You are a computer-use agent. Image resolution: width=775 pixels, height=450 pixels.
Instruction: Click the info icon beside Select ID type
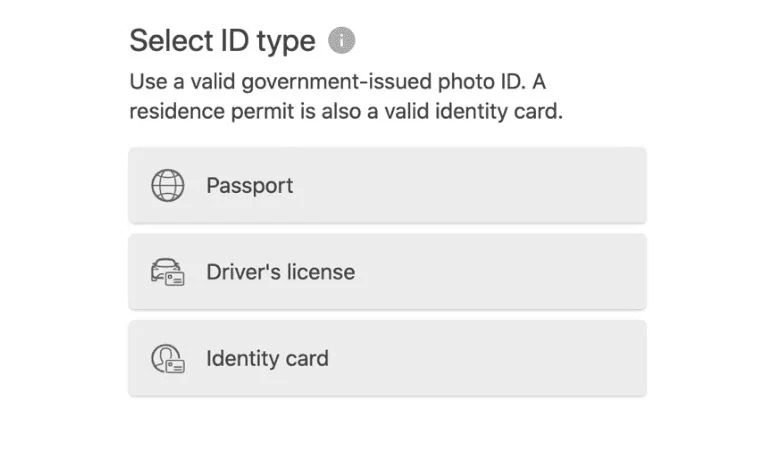point(342,41)
